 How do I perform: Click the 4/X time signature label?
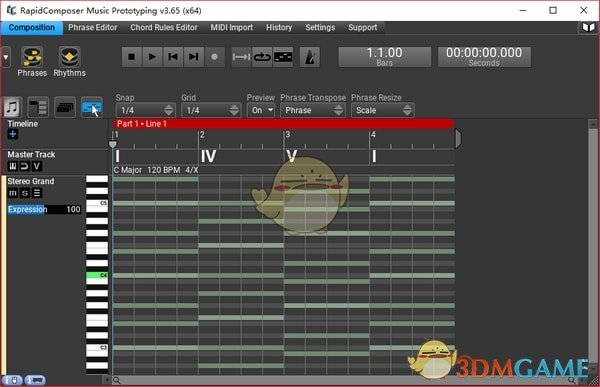[192, 170]
